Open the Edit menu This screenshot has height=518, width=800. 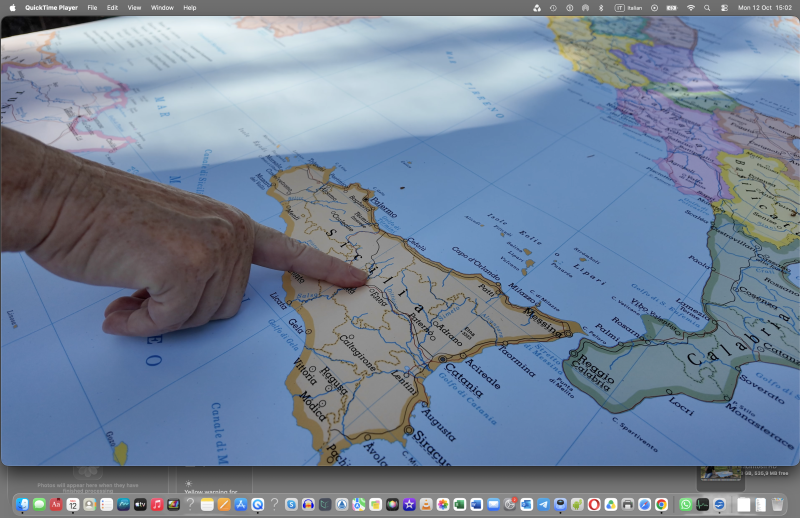112,8
